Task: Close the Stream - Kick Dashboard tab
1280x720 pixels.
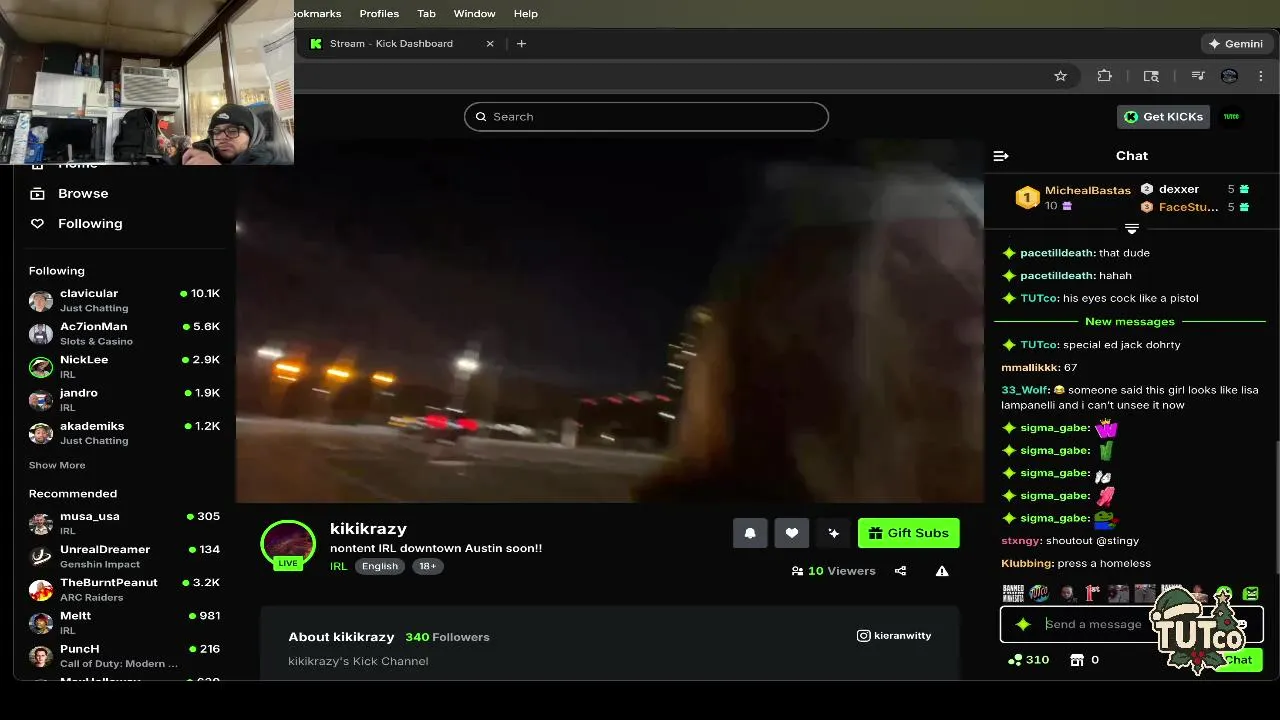Action: coord(490,44)
